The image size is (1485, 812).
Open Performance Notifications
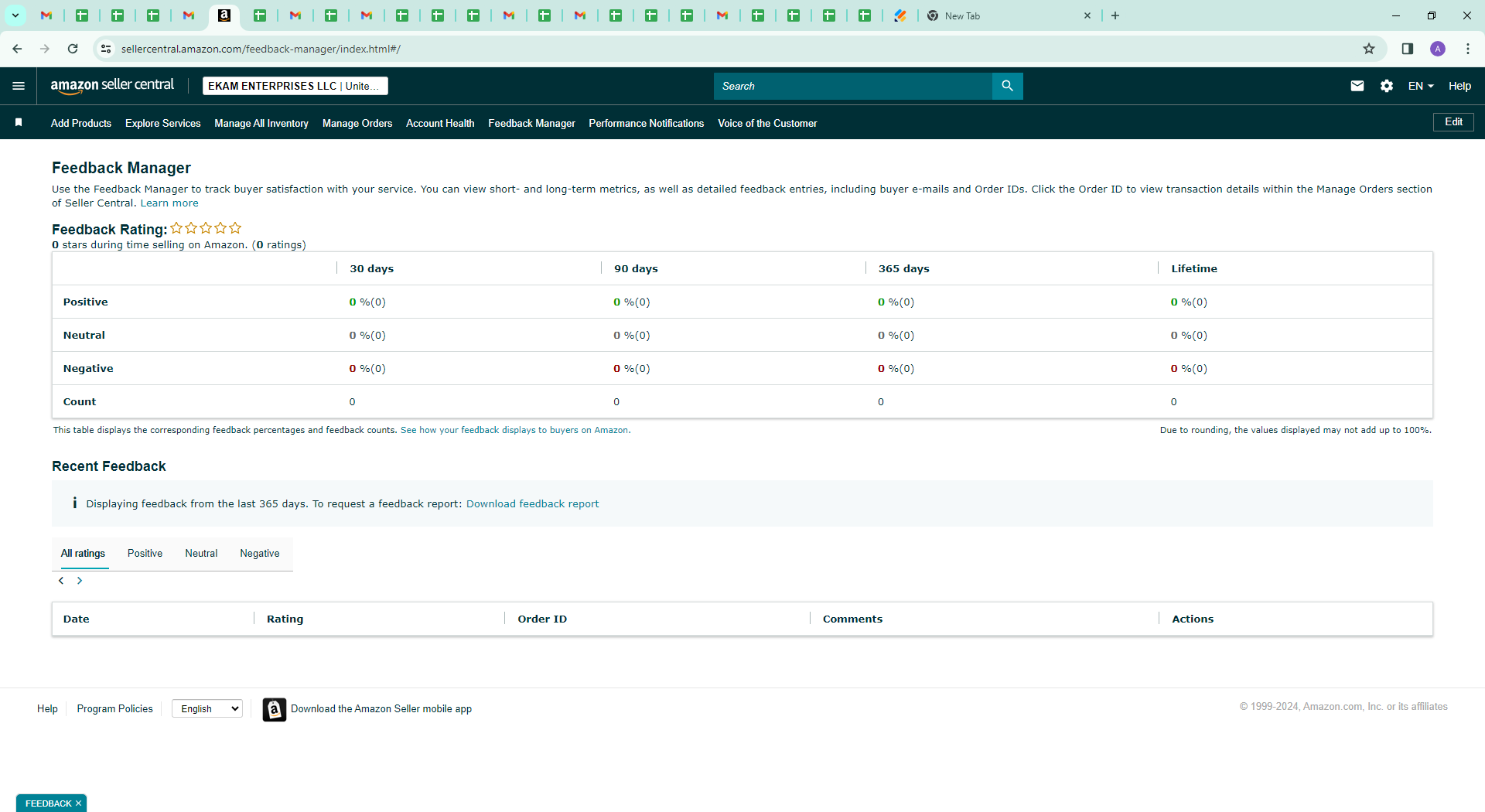[x=646, y=123]
